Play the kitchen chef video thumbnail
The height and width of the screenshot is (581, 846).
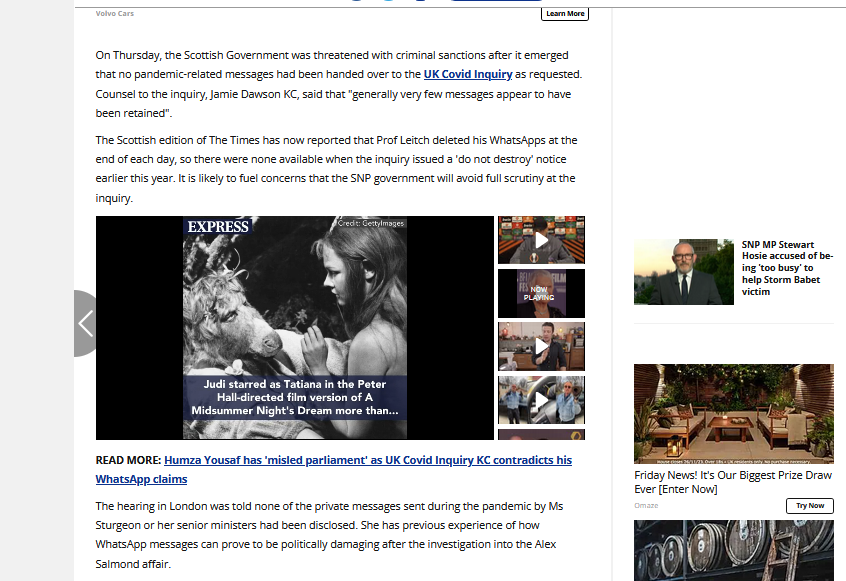(541, 346)
